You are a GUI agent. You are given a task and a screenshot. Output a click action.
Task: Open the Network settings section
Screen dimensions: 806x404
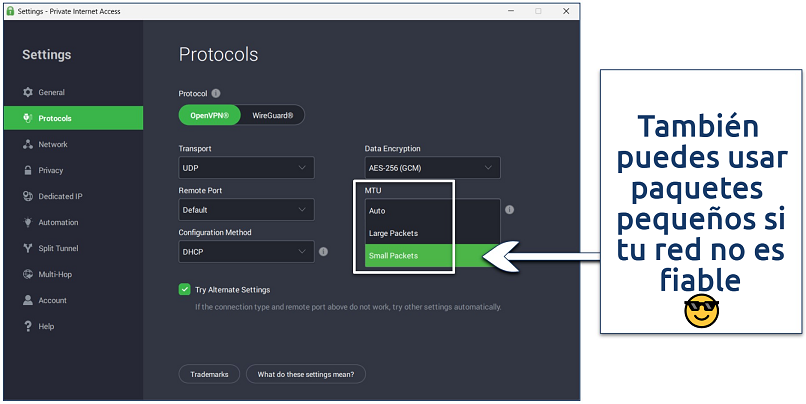point(74,144)
